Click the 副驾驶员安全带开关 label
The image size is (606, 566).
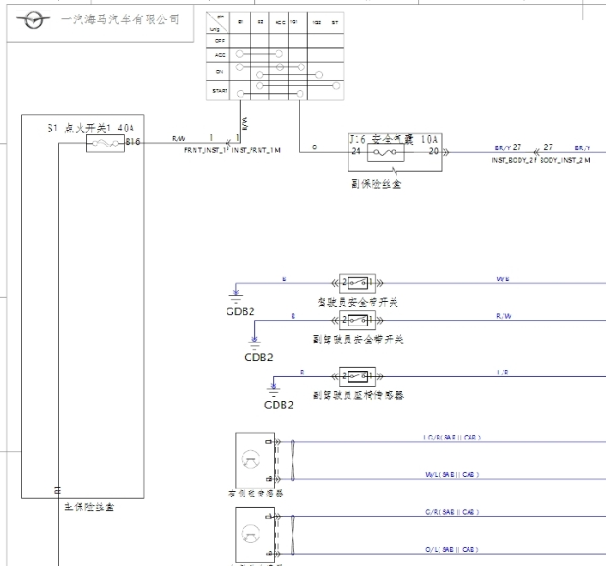[x=358, y=339]
